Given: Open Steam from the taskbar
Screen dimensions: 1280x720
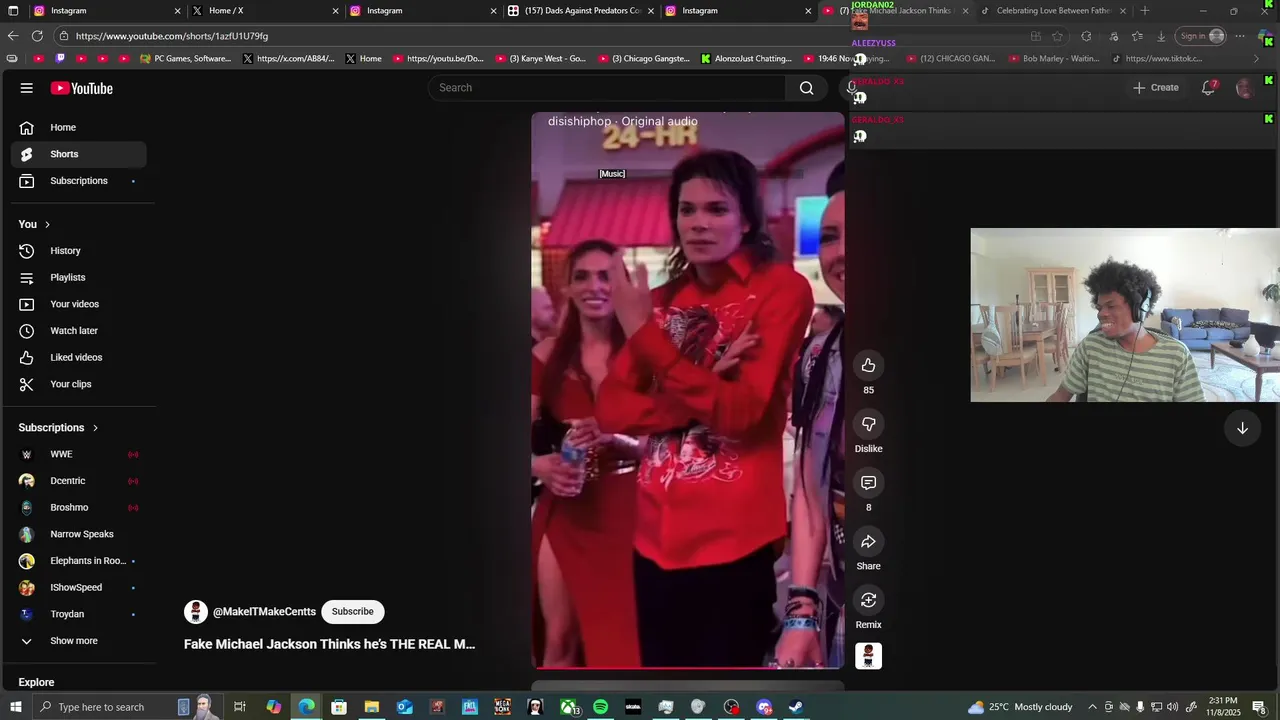Looking at the screenshot, I should pos(796,707).
